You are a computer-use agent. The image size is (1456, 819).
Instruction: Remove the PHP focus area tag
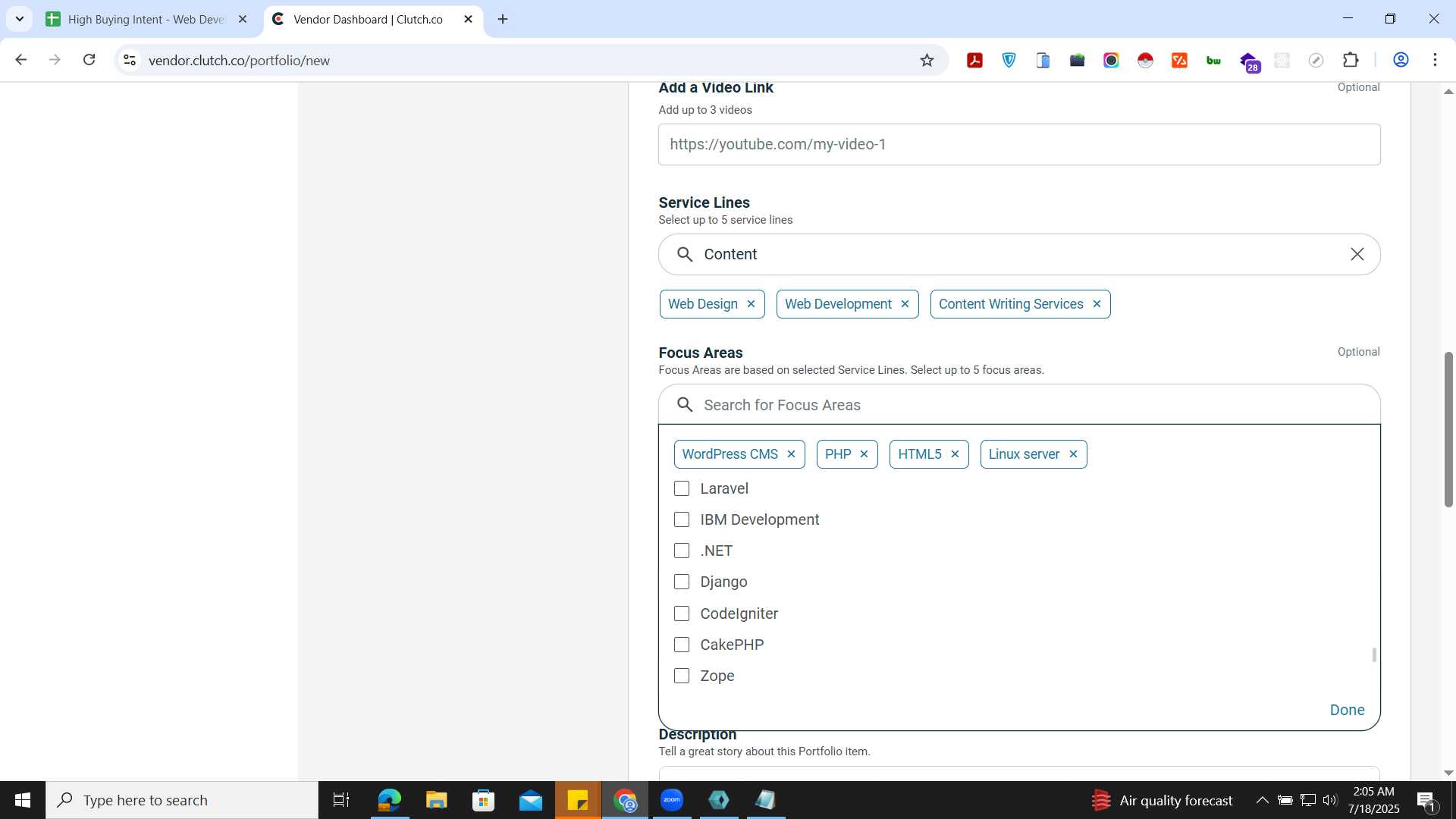[864, 454]
